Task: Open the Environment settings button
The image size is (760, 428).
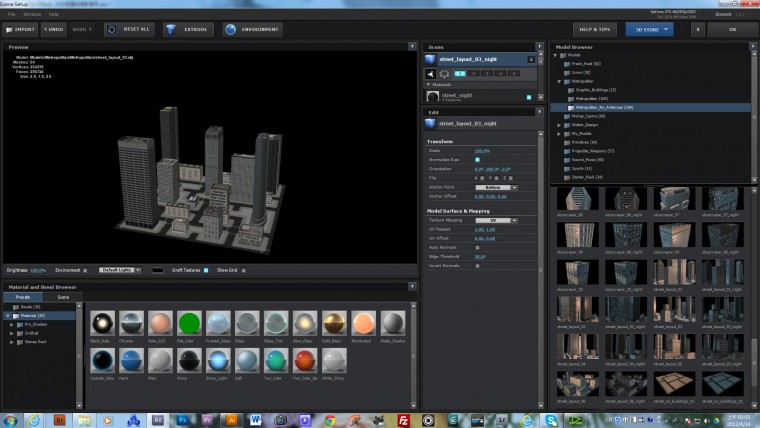Action: tap(252, 30)
